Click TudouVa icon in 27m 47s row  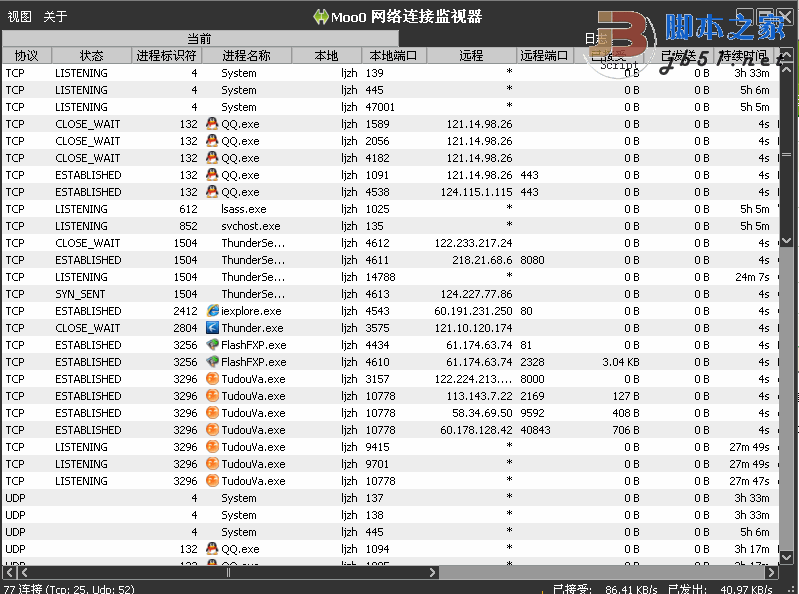(x=212, y=481)
